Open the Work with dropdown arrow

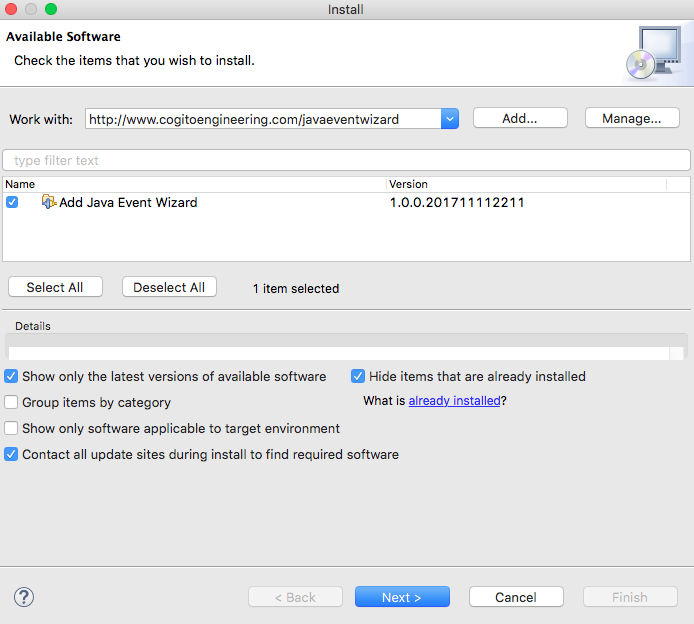pyautogui.click(x=450, y=119)
